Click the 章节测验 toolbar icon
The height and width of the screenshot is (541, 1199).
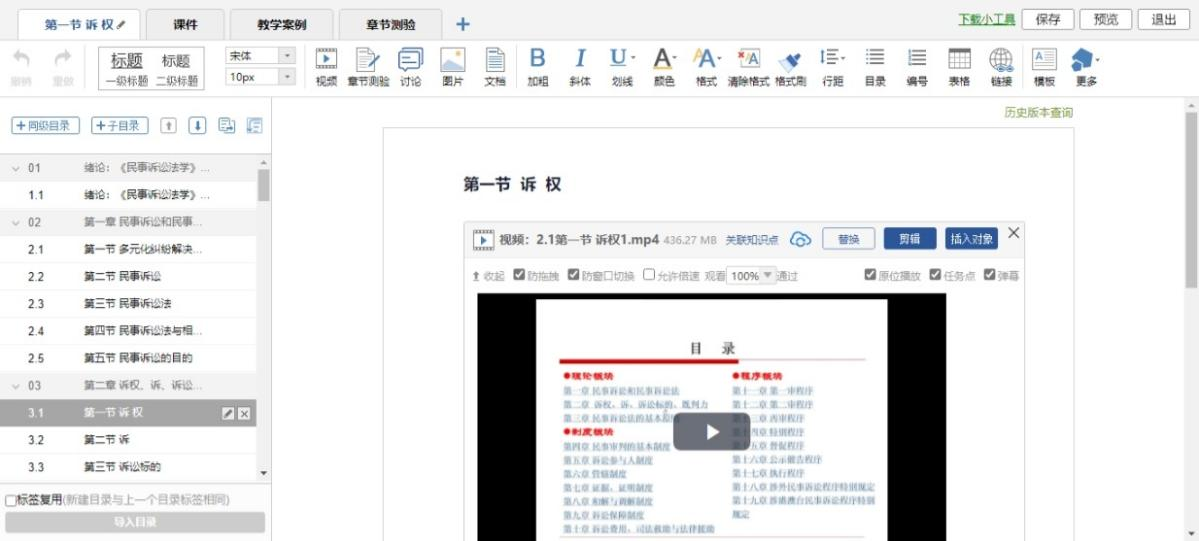click(368, 67)
